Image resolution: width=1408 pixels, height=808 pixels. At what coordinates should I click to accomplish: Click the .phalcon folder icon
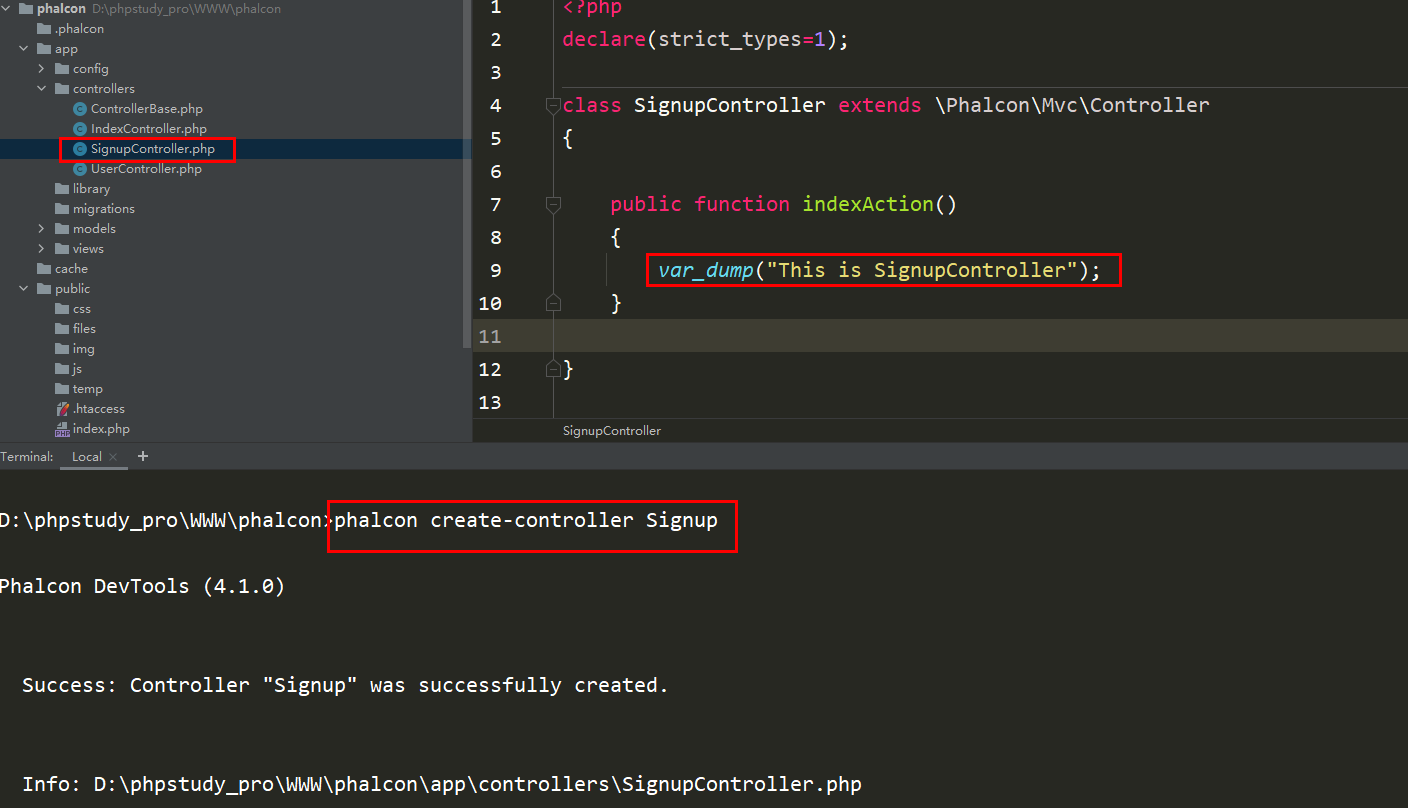[44, 29]
